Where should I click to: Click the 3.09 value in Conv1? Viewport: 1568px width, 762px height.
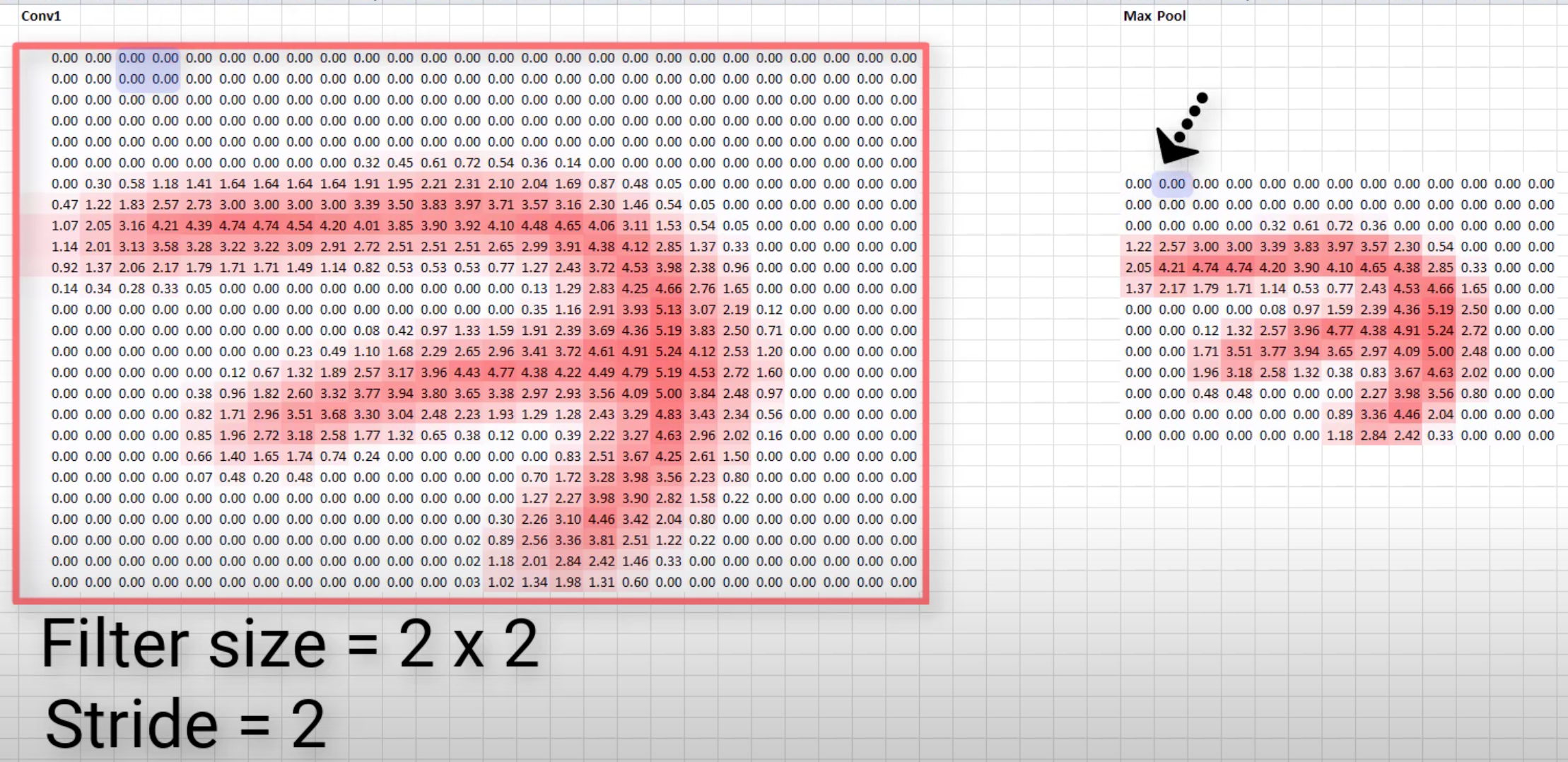pos(299,247)
